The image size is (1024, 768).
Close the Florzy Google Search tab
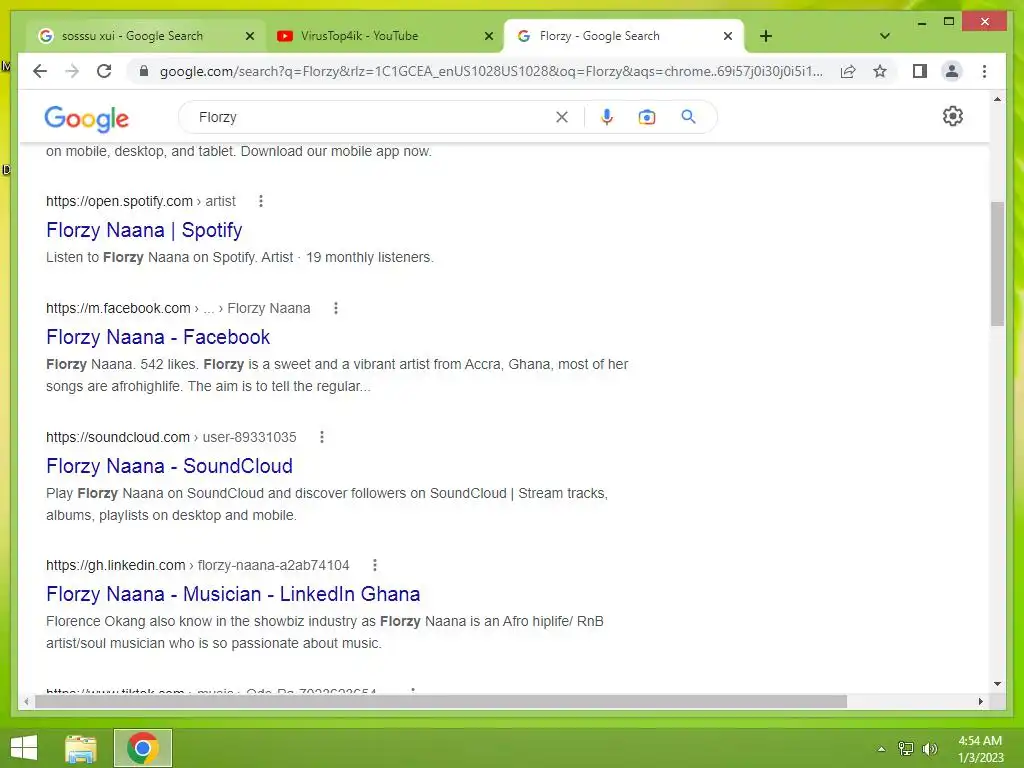pos(728,36)
